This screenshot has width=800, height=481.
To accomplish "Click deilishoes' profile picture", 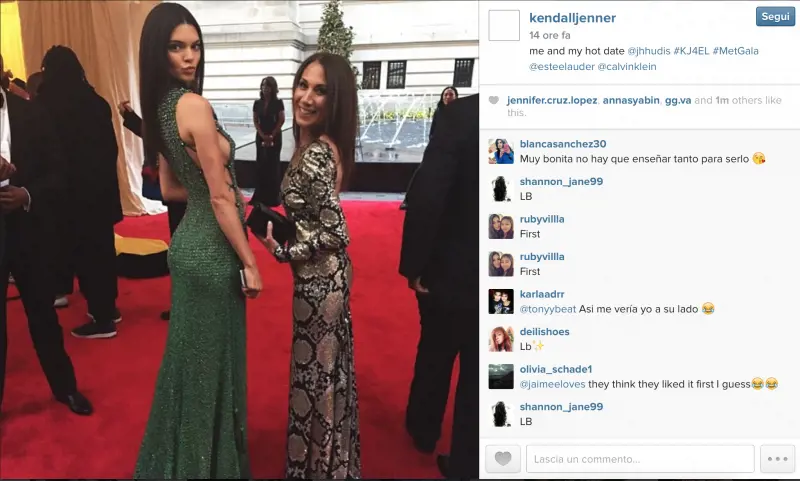I will [x=501, y=339].
